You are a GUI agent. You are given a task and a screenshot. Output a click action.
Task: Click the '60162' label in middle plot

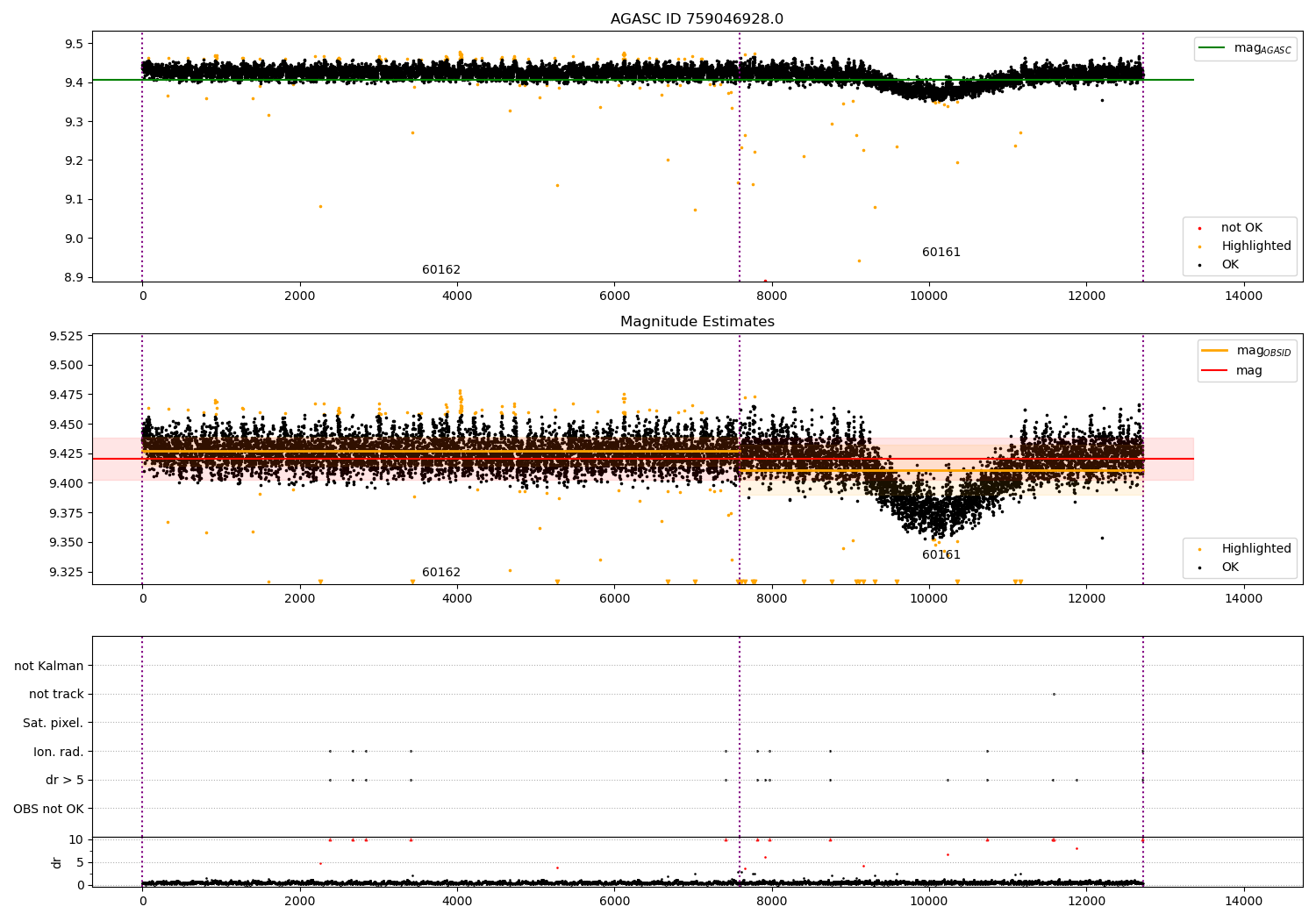click(441, 573)
